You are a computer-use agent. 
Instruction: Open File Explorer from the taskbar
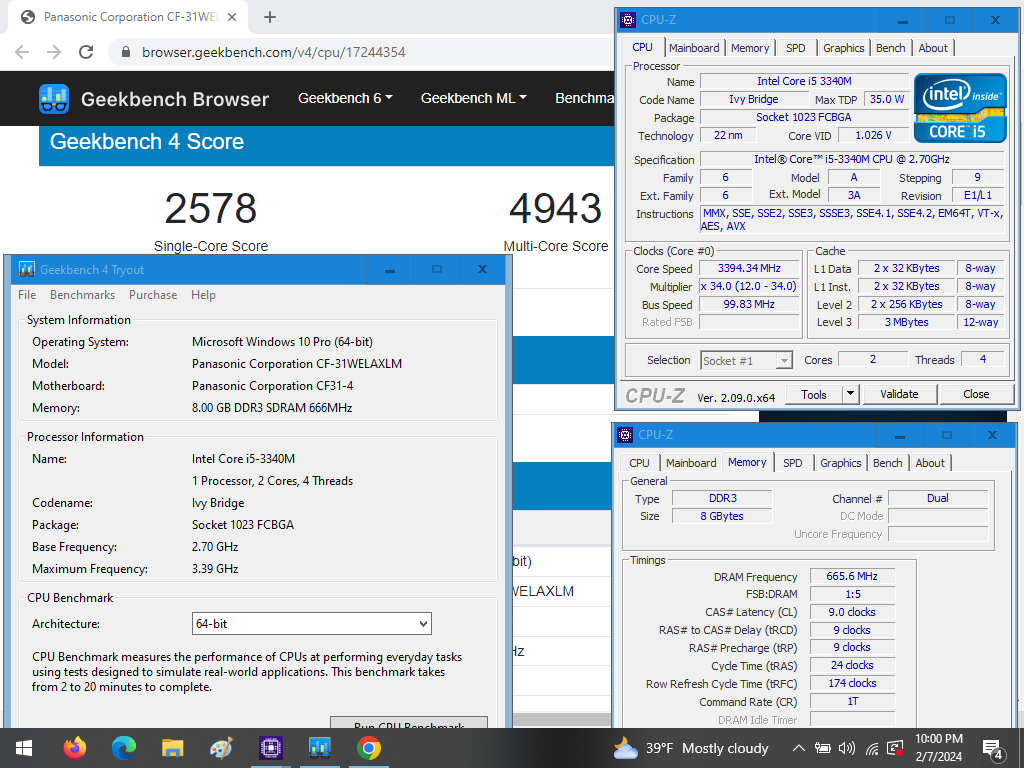coord(172,748)
